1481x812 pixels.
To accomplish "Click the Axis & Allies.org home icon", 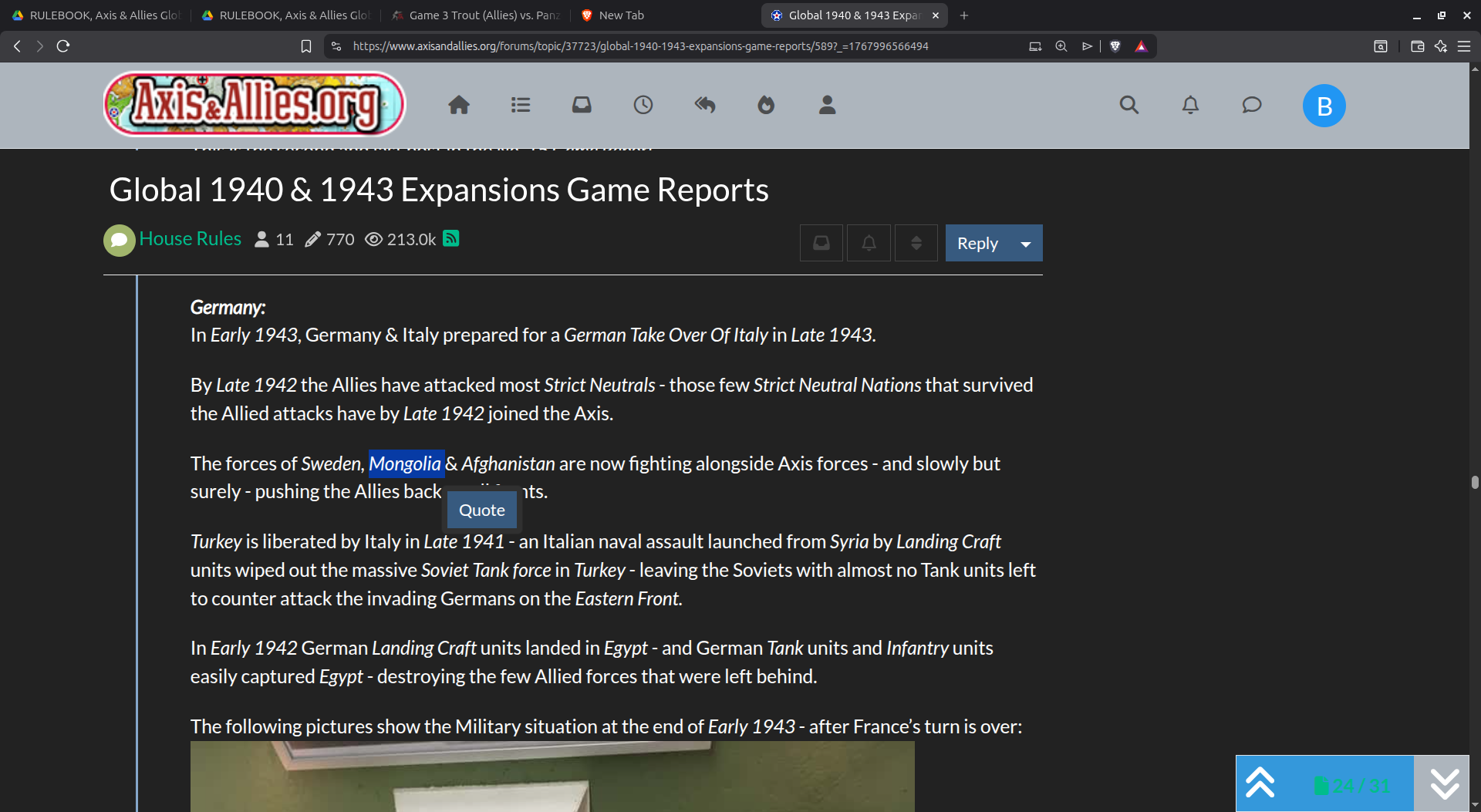I will [459, 105].
